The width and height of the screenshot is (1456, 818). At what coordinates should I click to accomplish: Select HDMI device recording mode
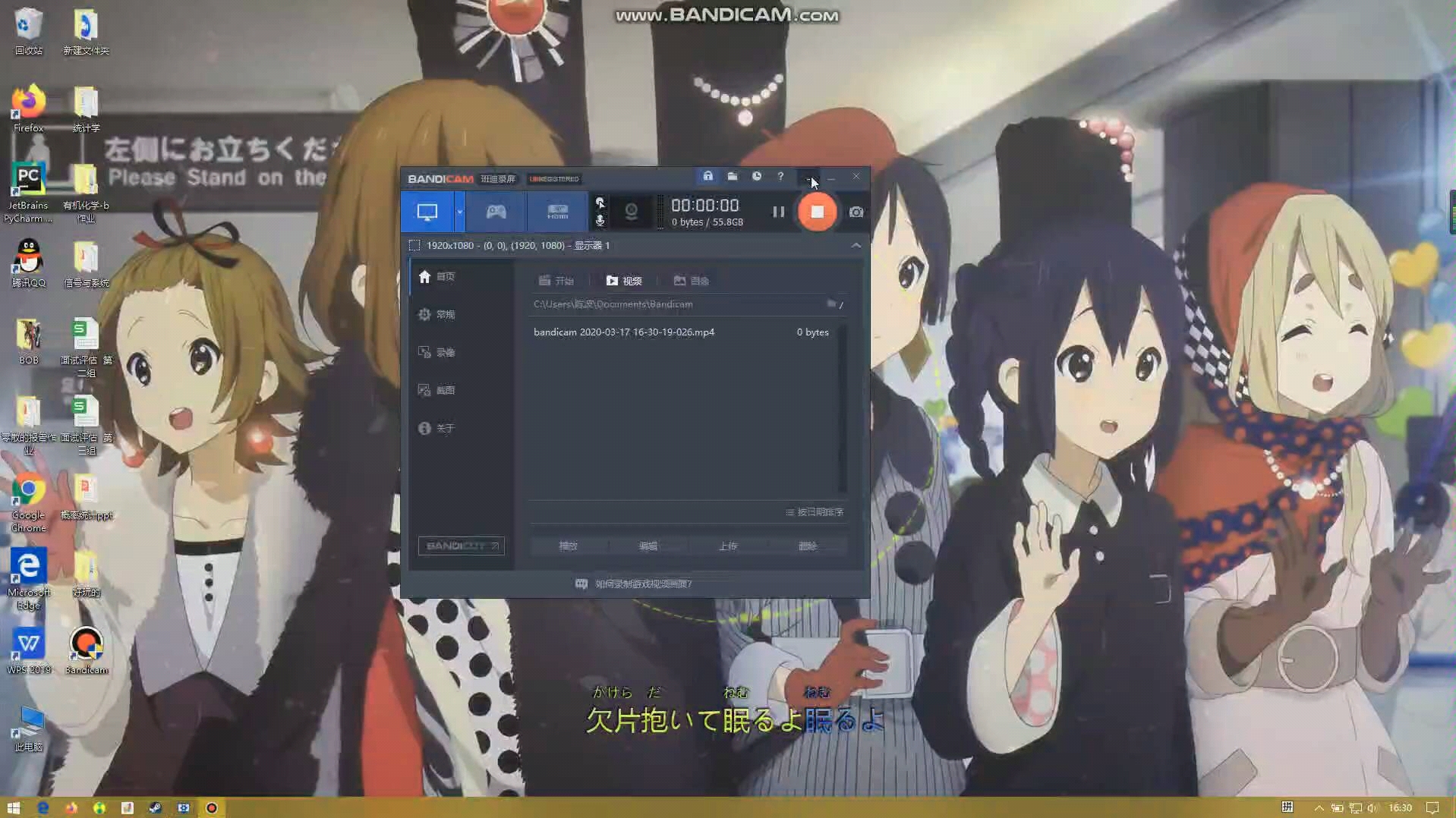557,212
